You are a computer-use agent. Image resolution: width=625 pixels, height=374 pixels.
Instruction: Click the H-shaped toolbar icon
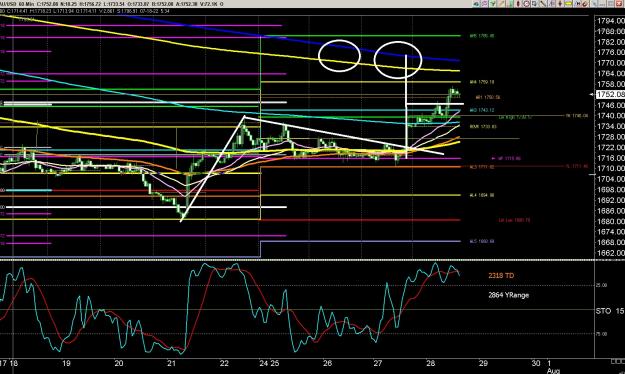click(578, 4)
